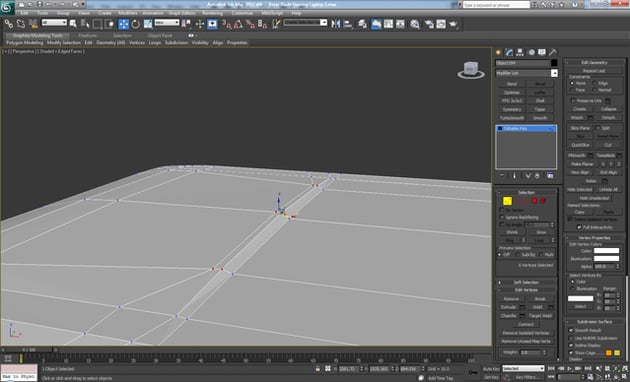Switch to the Freeform ribbon tab
This screenshot has width=630, height=382.
tap(87, 35)
